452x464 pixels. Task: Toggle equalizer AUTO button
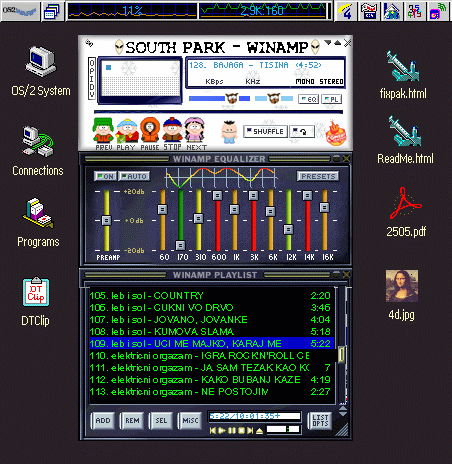point(134,176)
